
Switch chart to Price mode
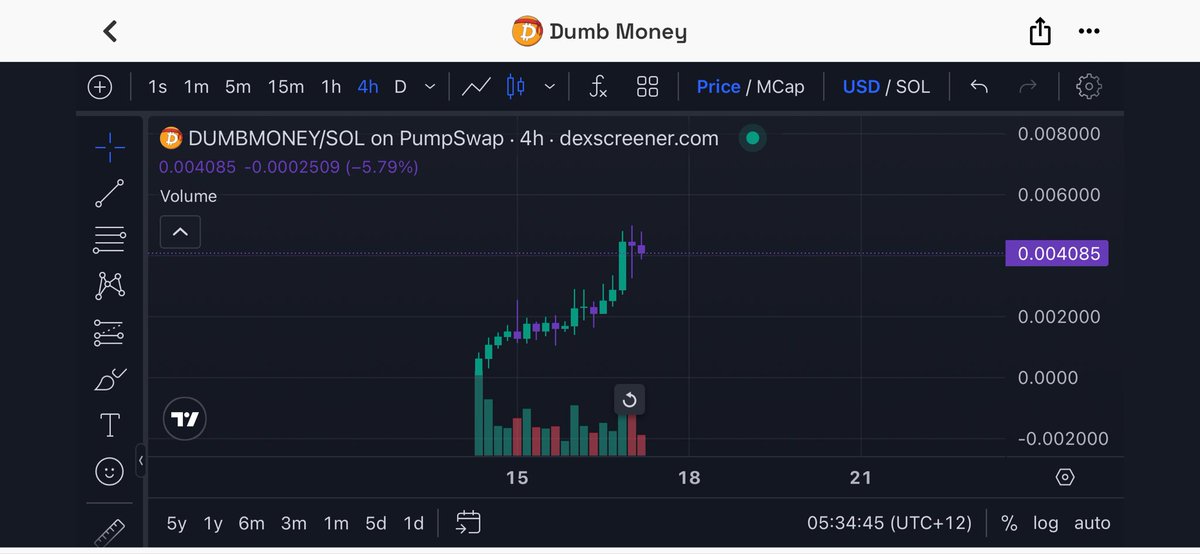(x=718, y=87)
